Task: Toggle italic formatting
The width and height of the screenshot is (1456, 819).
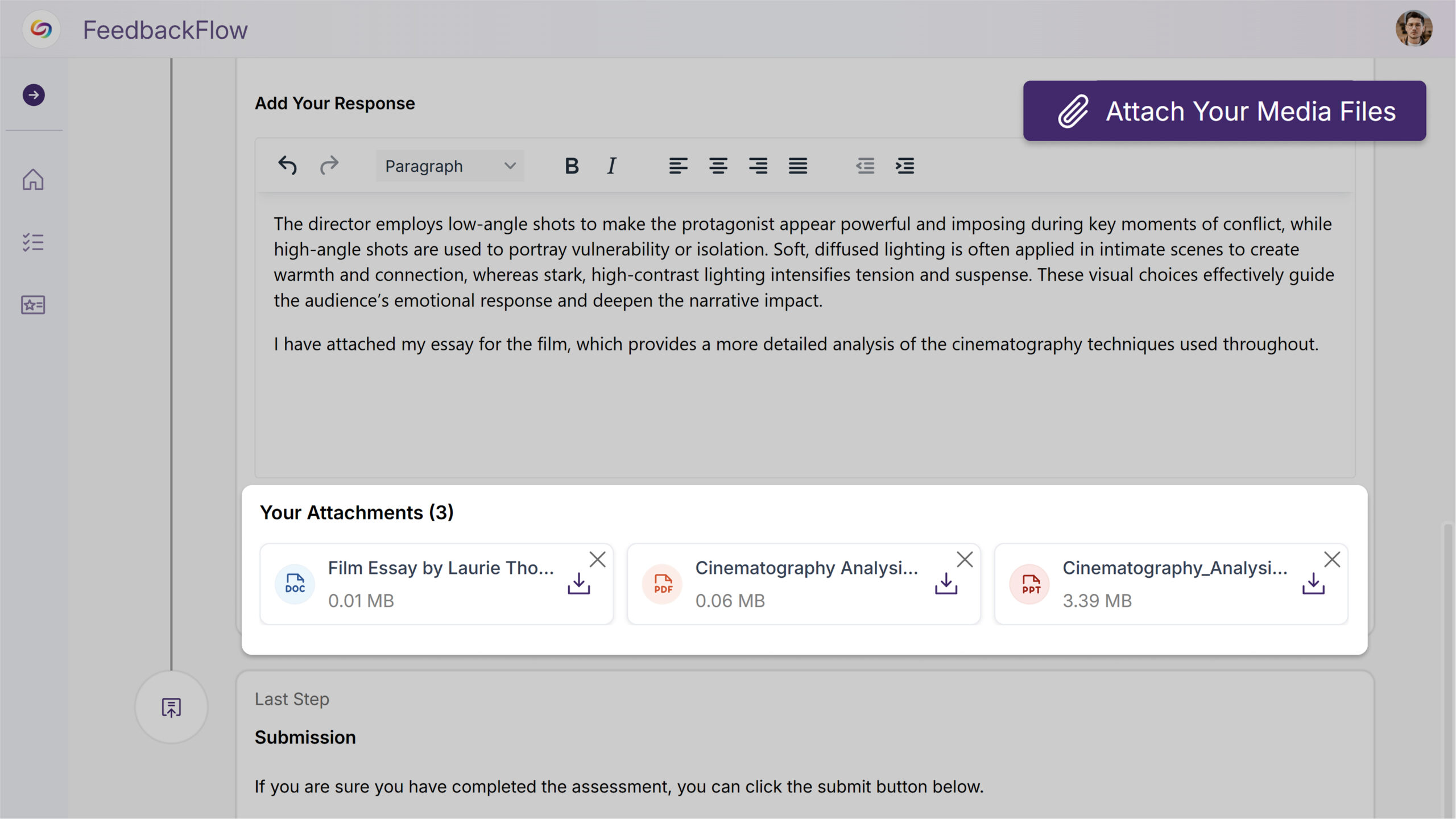Action: [x=611, y=166]
